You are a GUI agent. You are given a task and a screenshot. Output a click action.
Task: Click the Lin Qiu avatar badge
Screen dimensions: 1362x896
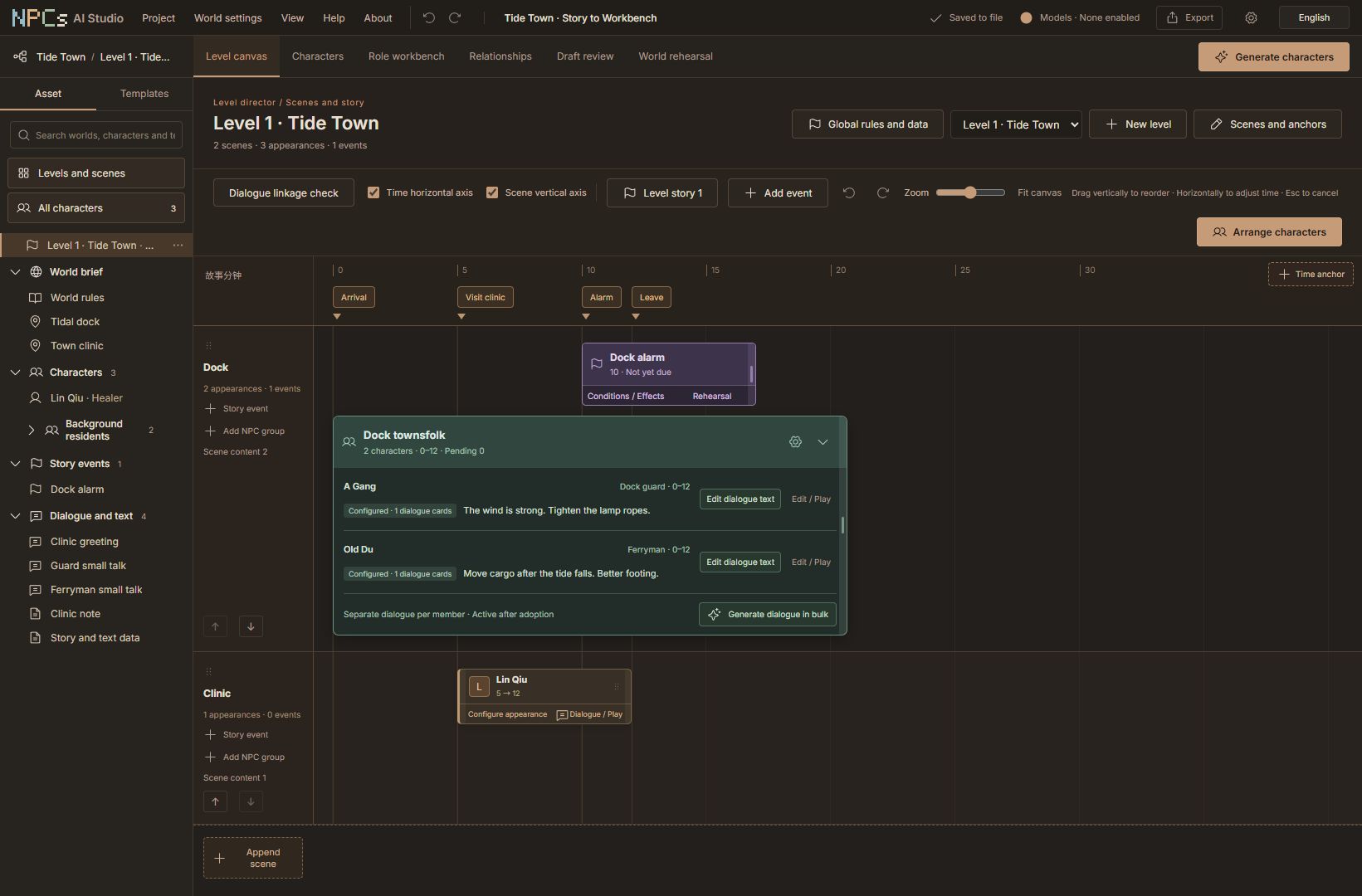479,687
